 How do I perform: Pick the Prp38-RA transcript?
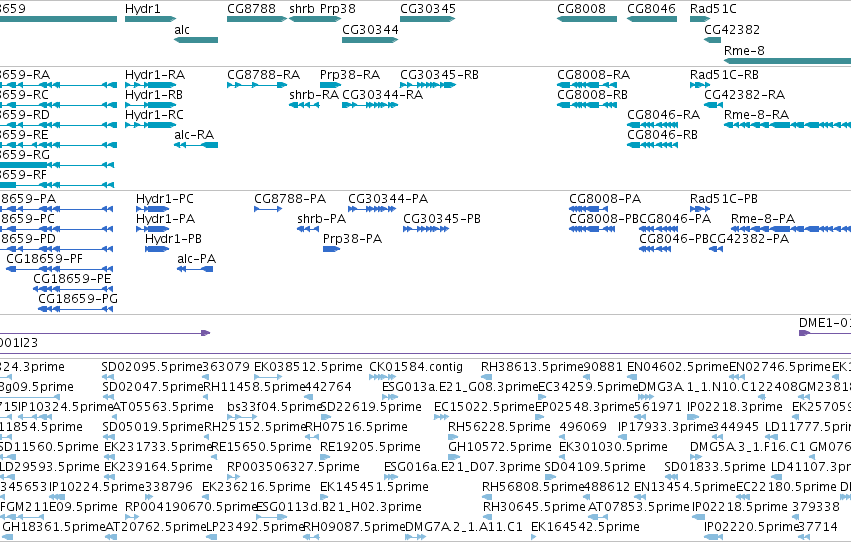350,75
